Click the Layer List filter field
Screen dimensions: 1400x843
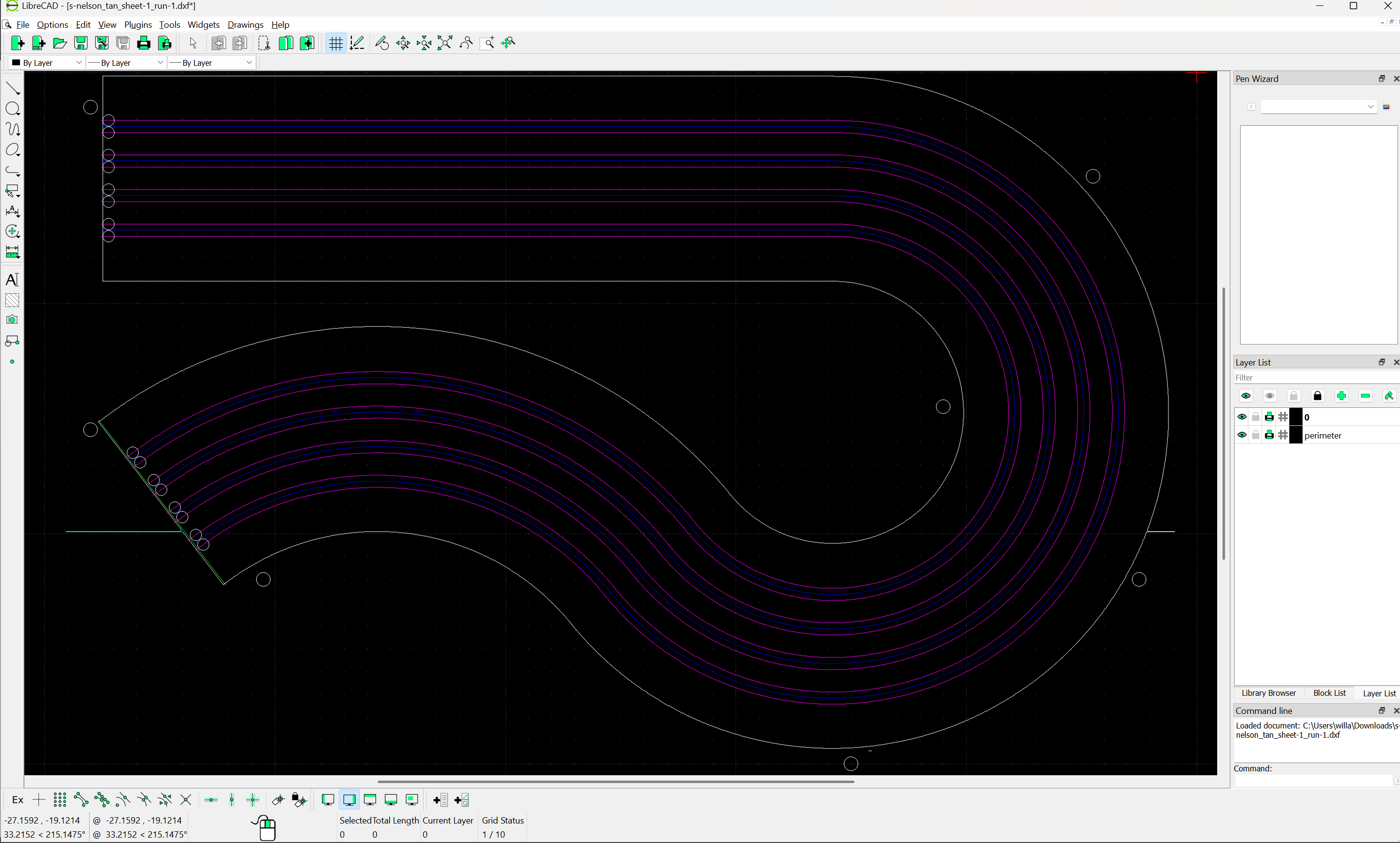pos(1312,378)
